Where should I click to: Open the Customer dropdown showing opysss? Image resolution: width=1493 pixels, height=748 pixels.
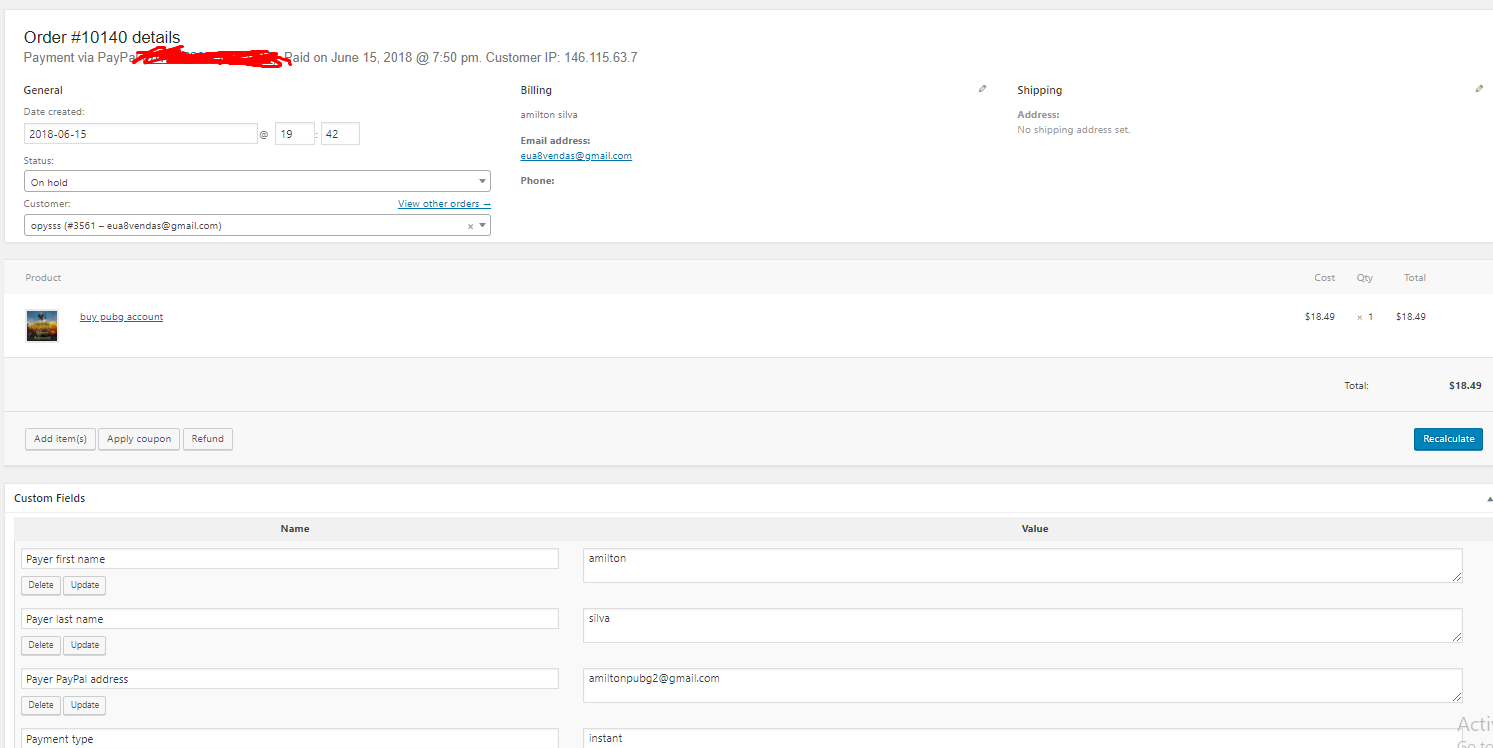coord(257,225)
